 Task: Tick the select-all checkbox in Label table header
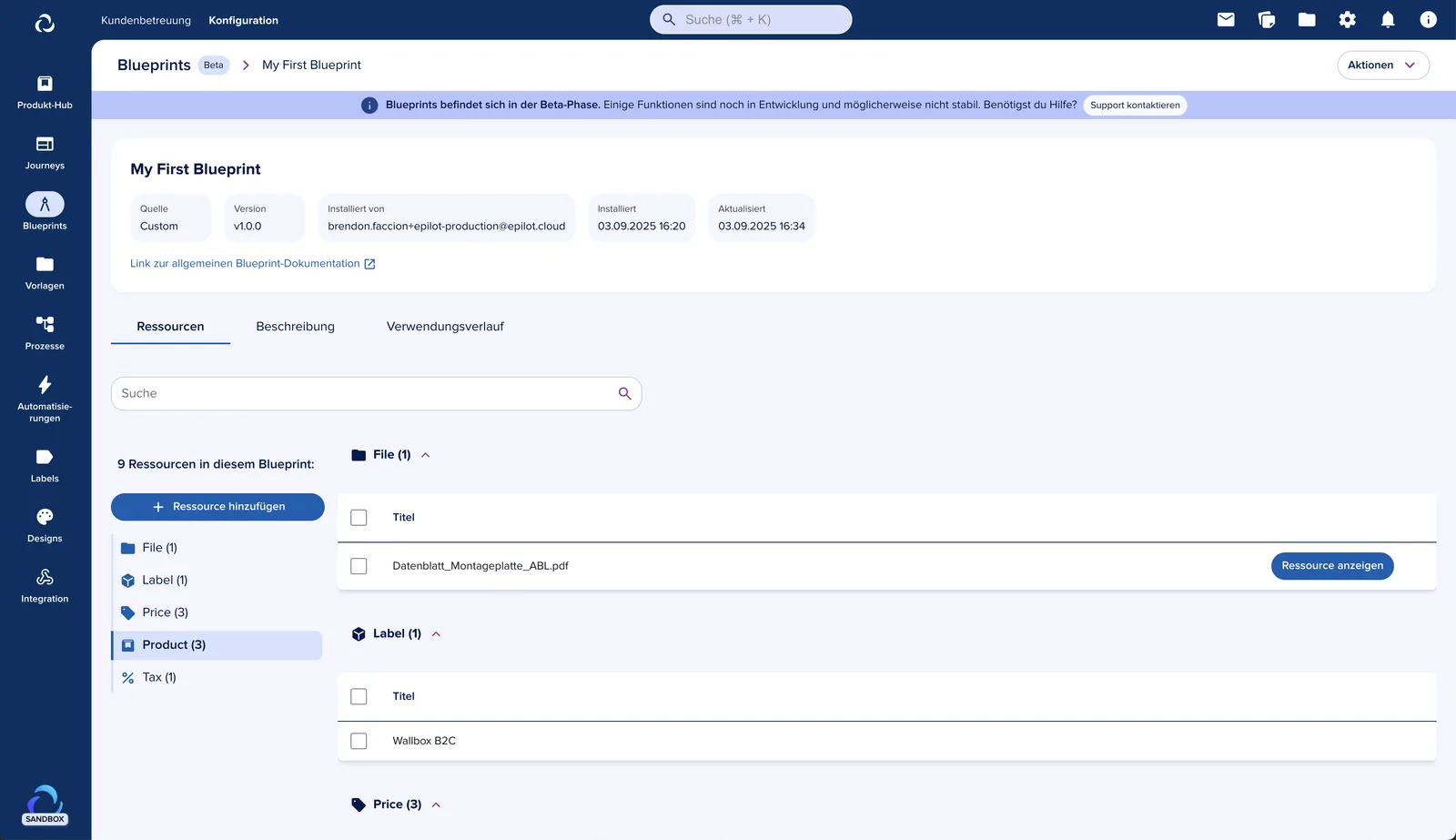coord(359,696)
